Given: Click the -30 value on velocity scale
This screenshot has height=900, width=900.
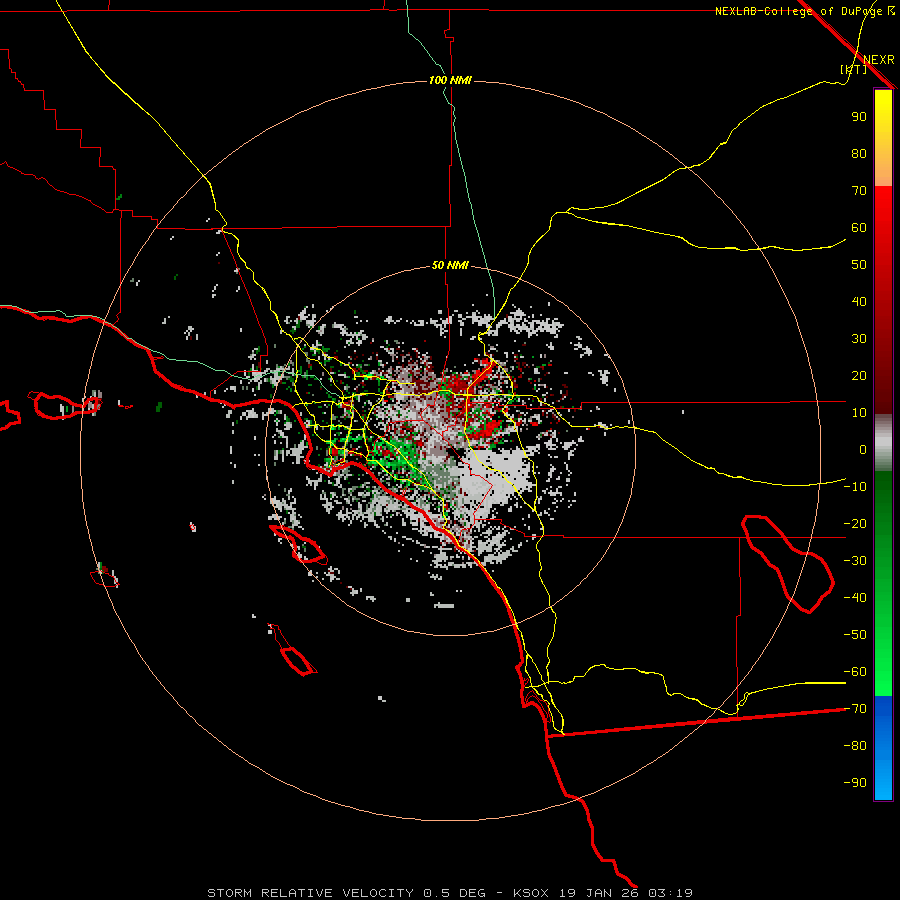Looking at the screenshot, I should 855,561.
